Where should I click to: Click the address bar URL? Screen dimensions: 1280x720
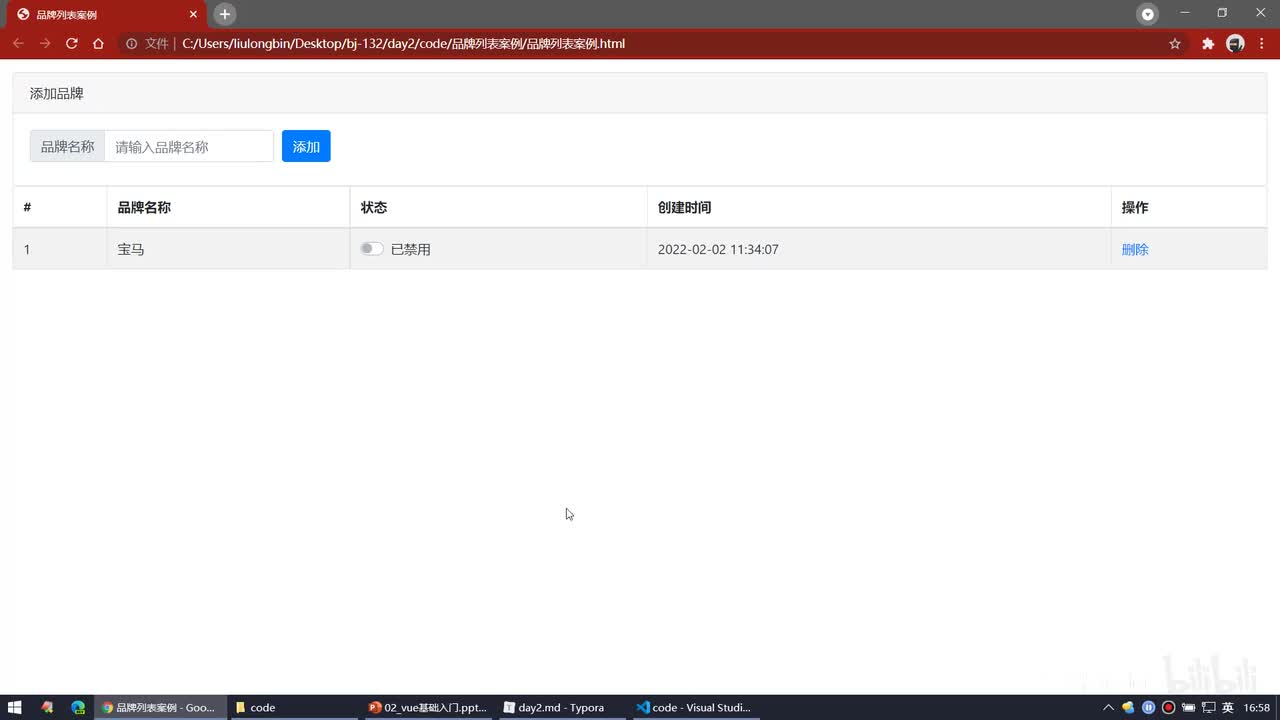(x=404, y=44)
